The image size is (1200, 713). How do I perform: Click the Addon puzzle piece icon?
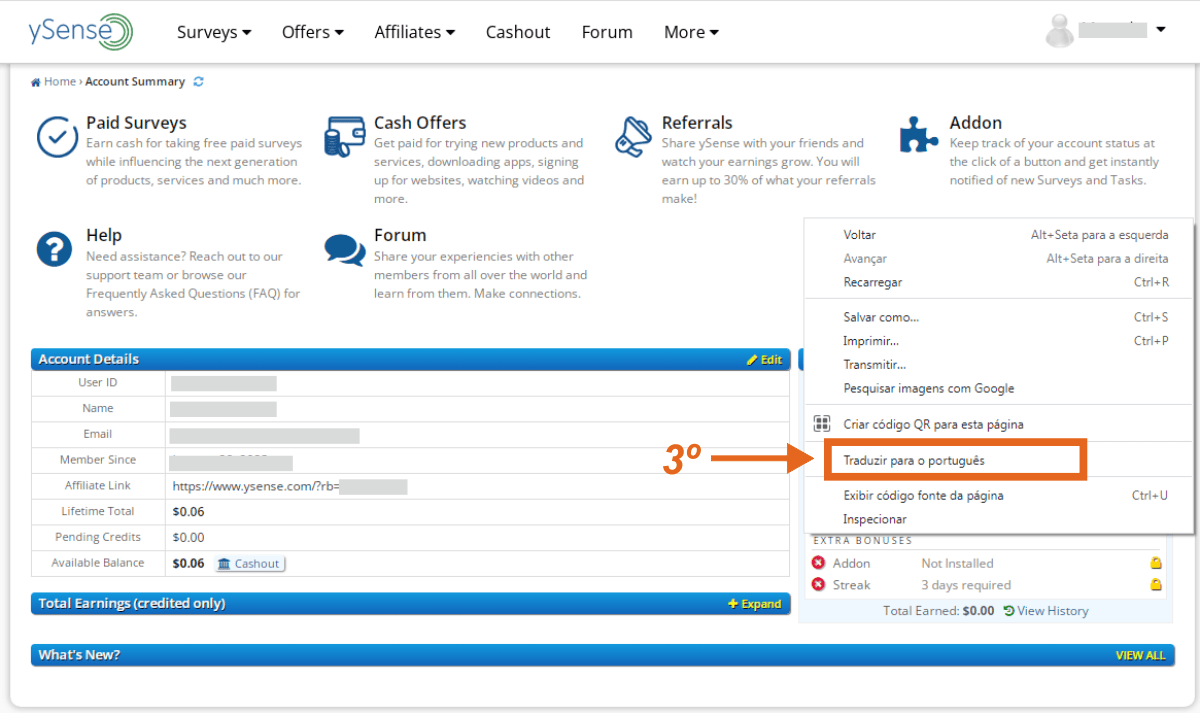(x=919, y=135)
